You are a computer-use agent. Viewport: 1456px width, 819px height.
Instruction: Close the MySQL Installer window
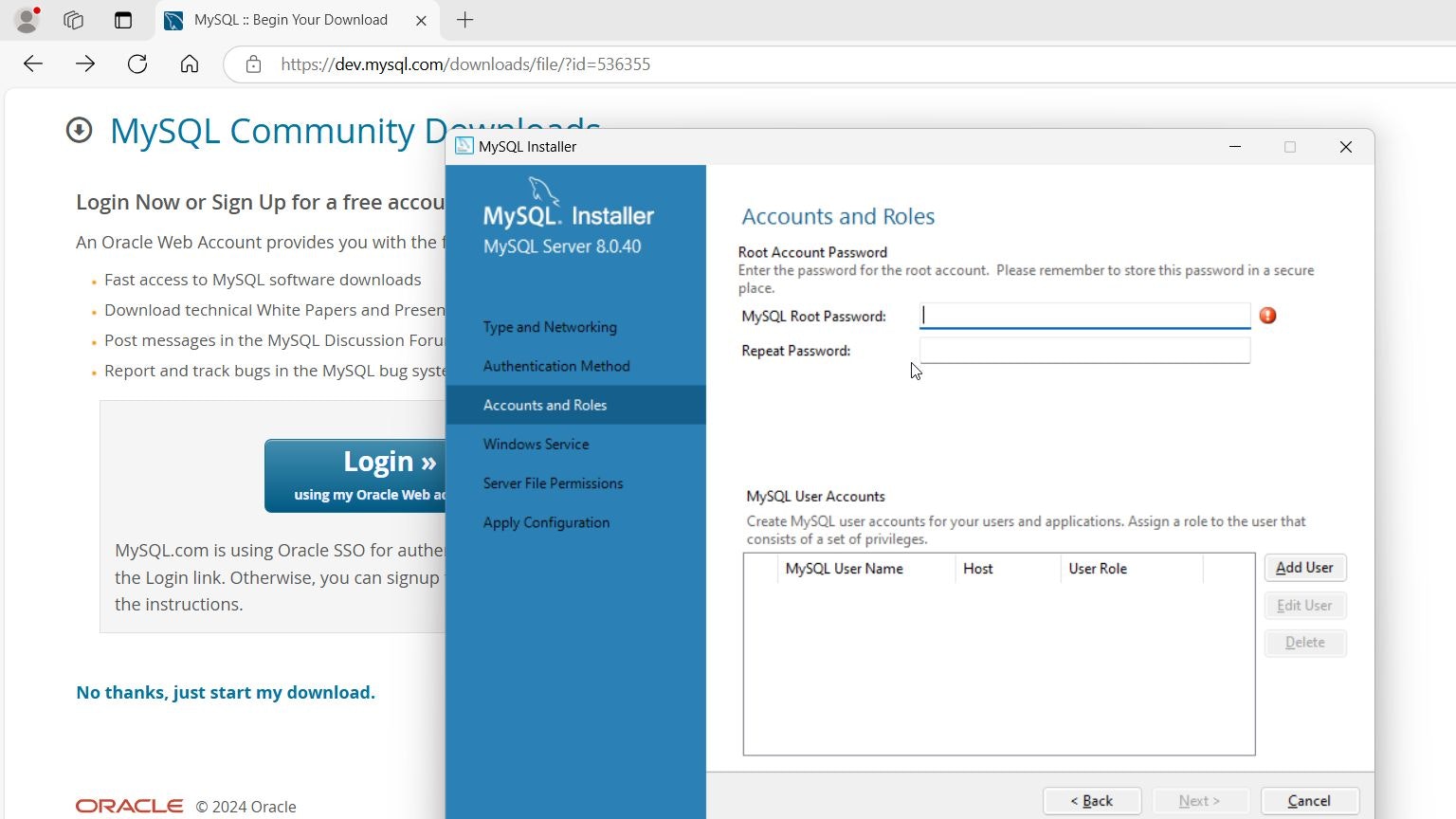(x=1346, y=146)
